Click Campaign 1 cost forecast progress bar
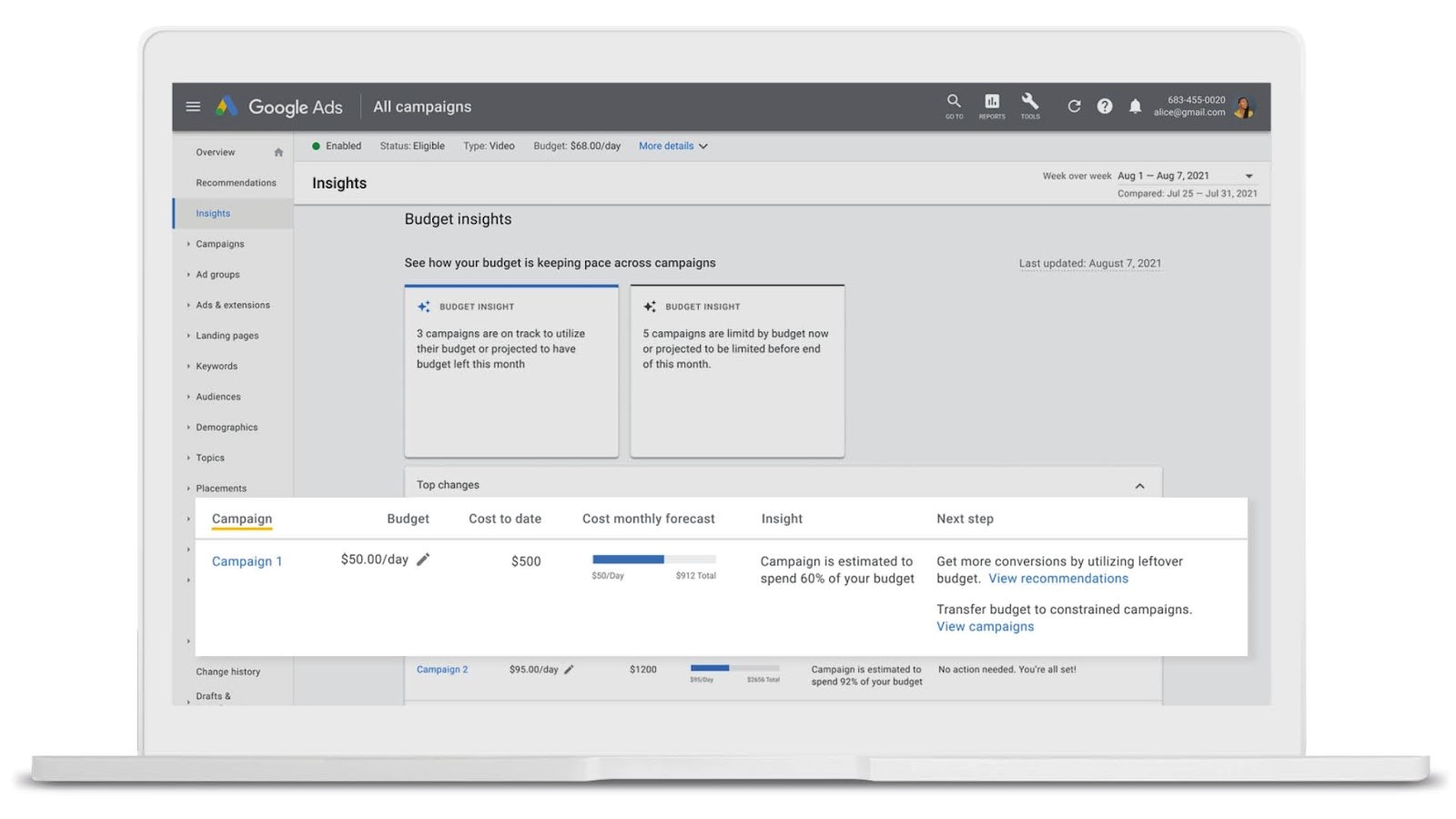1456x819 pixels. tap(653, 560)
